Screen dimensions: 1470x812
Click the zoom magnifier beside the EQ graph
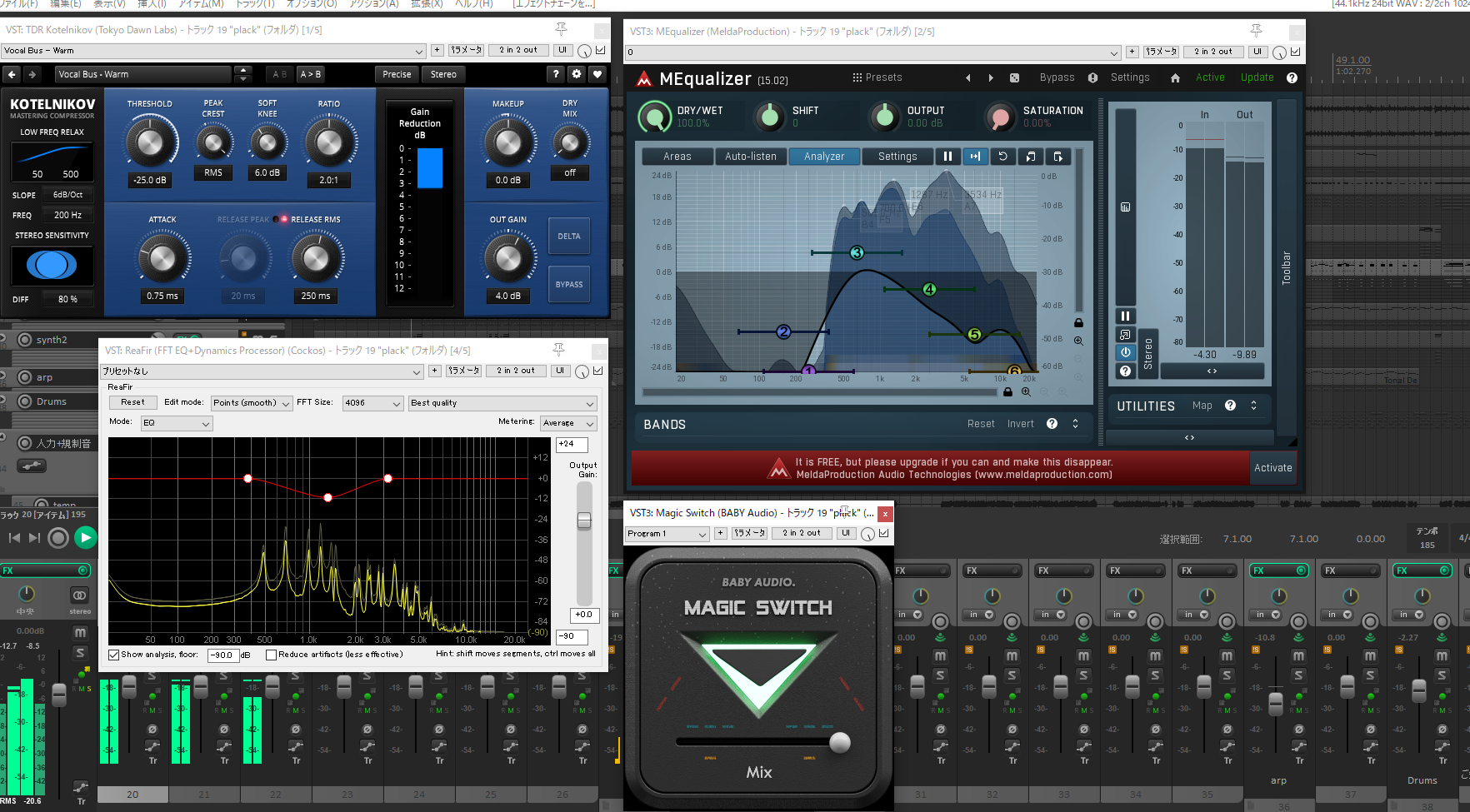click(1078, 341)
